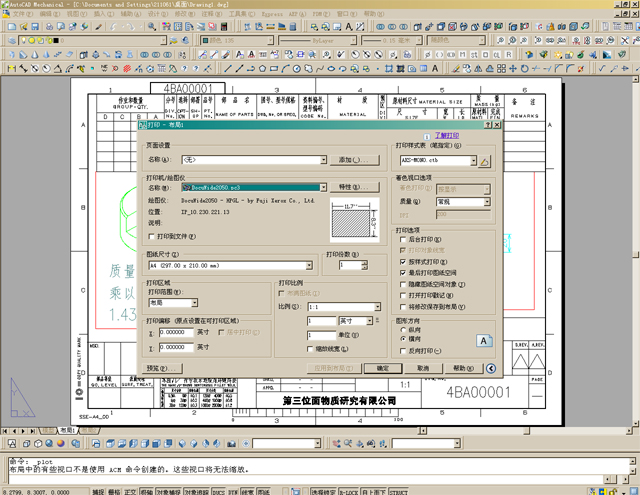The width and height of the screenshot is (640, 495).
Task: Select the Portrait orientation radio button
Action: tap(403, 330)
